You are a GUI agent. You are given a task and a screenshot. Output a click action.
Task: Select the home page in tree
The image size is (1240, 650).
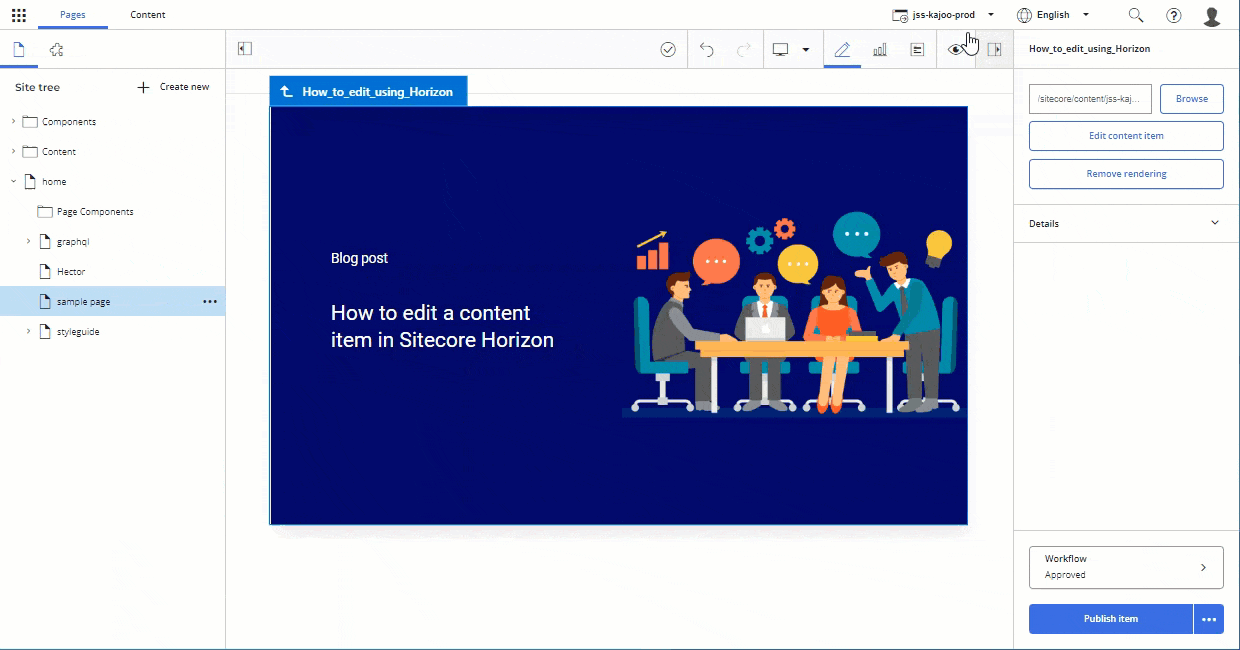point(54,181)
